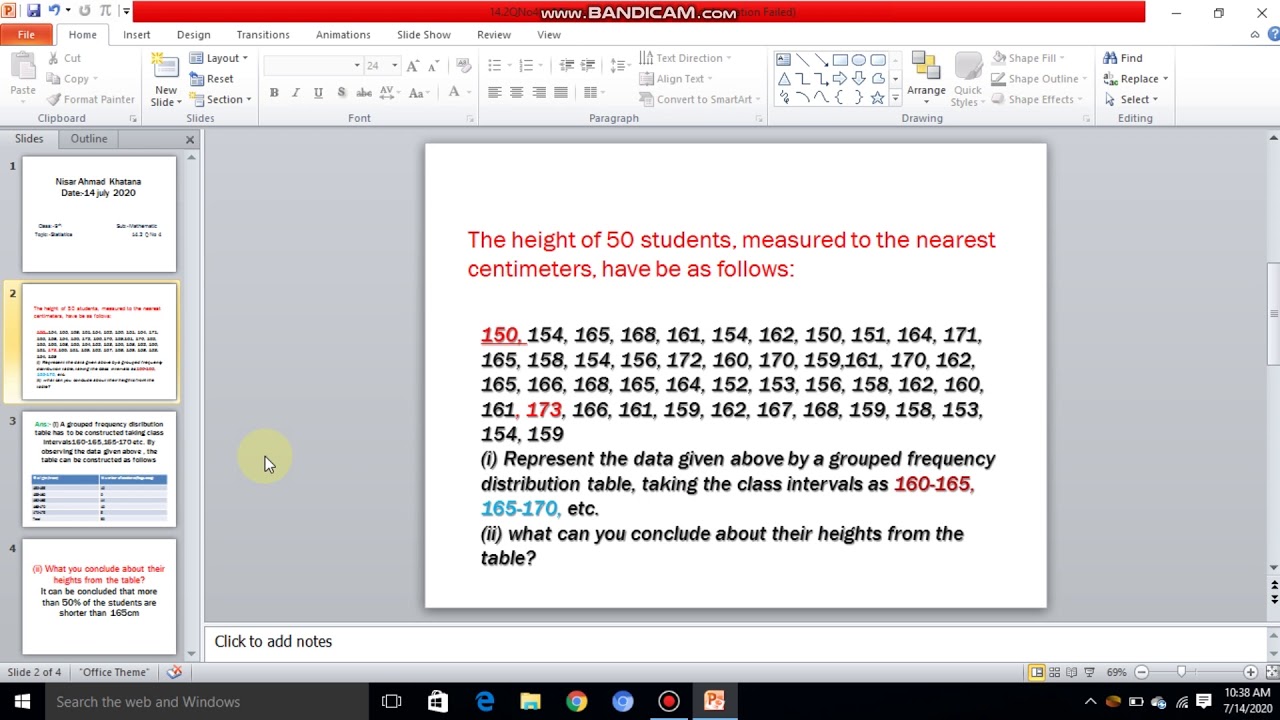Insert a text box shape

pyautogui.click(x=783, y=59)
